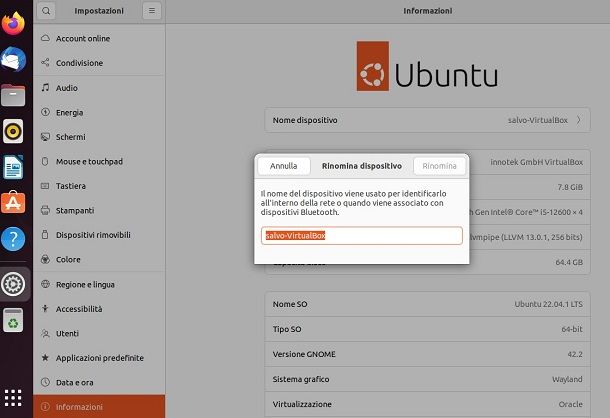Click the monitor icon beside Schermi
Viewport: 610px width, 418px height.
click(x=46, y=137)
